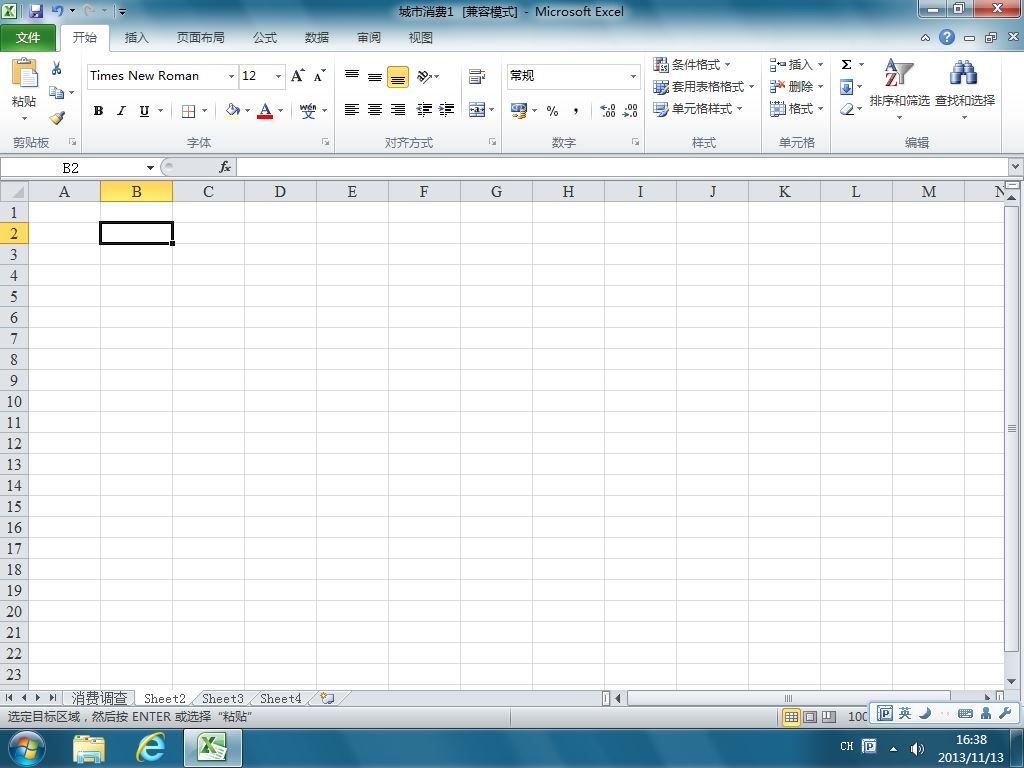Switch to the 页面布局 tab
The height and width of the screenshot is (768, 1024).
pyautogui.click(x=200, y=37)
